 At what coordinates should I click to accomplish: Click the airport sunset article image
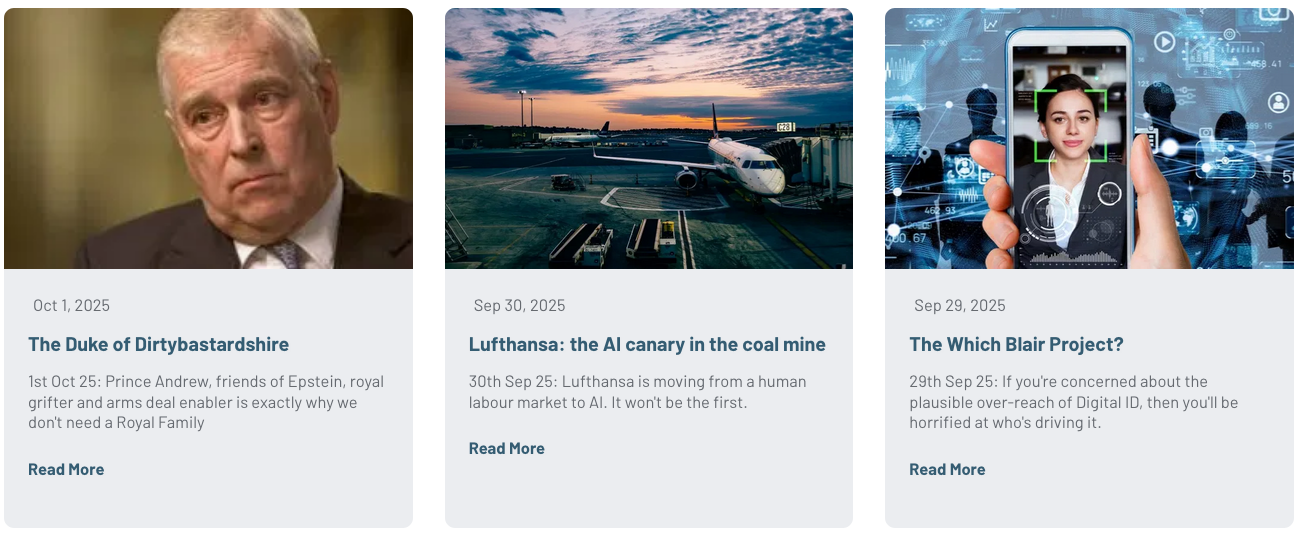(x=648, y=138)
